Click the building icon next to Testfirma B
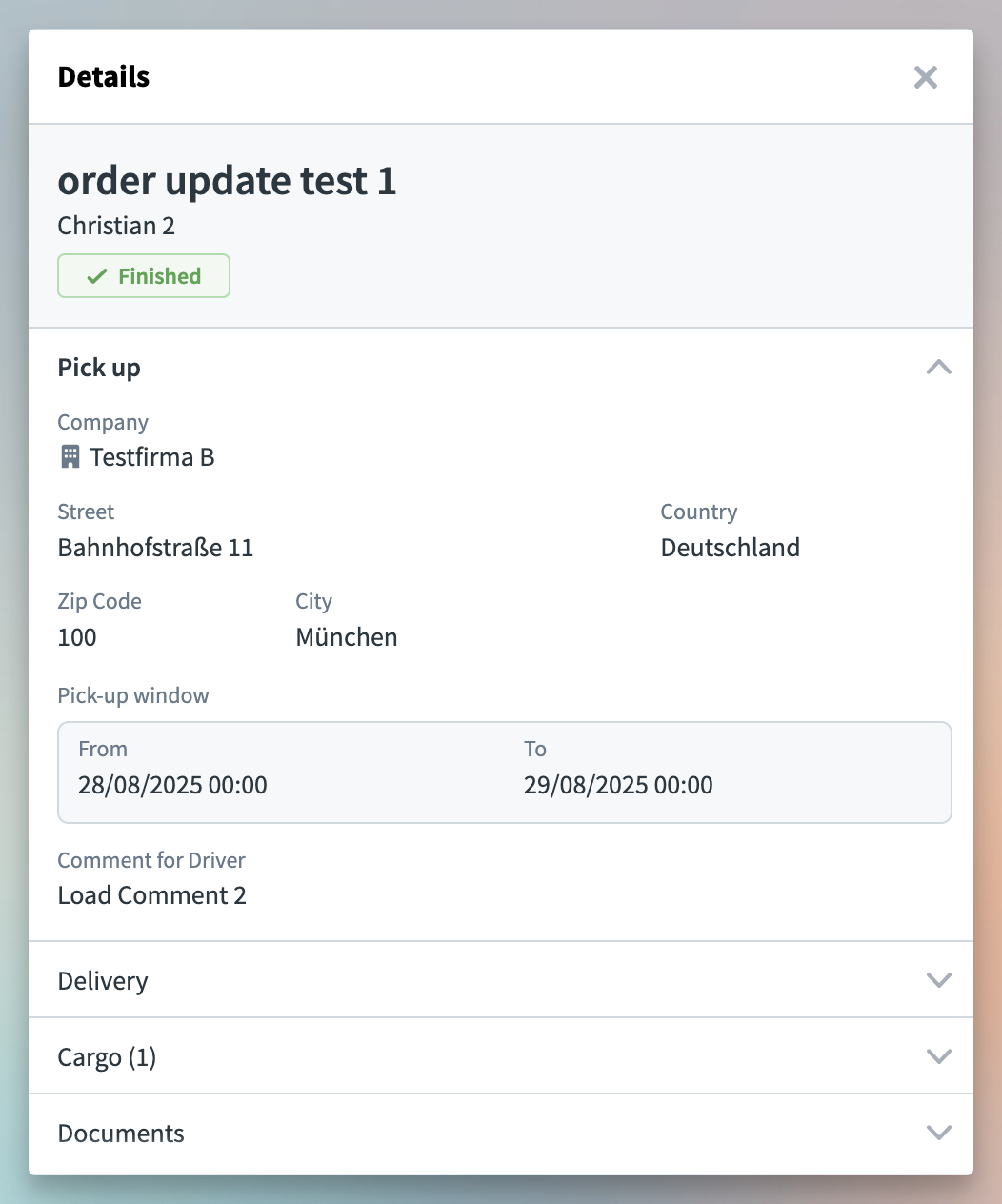Screen dimensions: 1002x1204 tap(69, 456)
